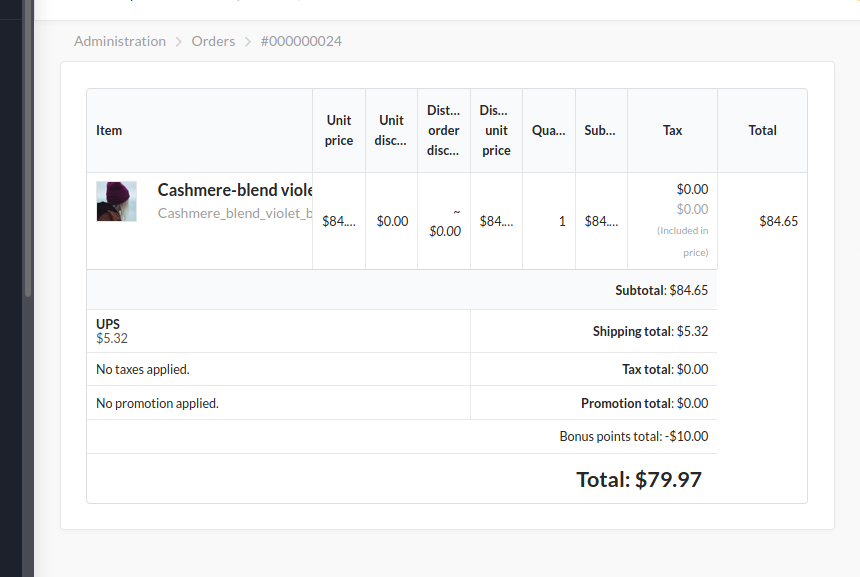The width and height of the screenshot is (860, 577).
Task: Click the truncated Unit discount column header
Action: pos(391,130)
